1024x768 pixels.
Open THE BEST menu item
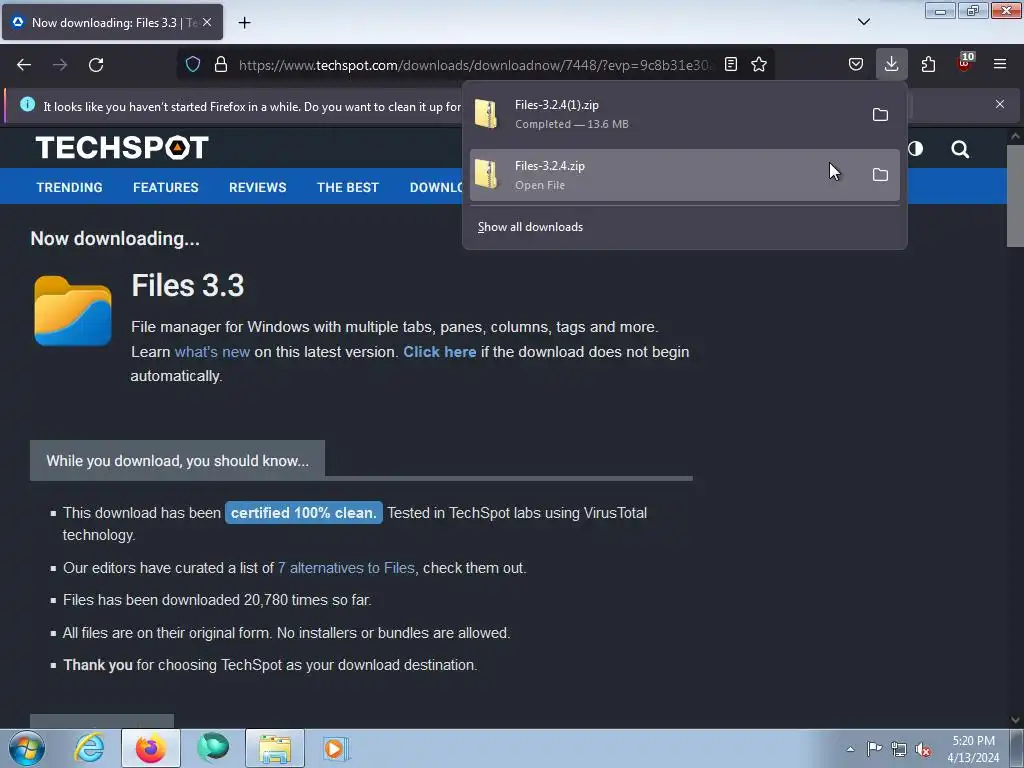point(347,187)
